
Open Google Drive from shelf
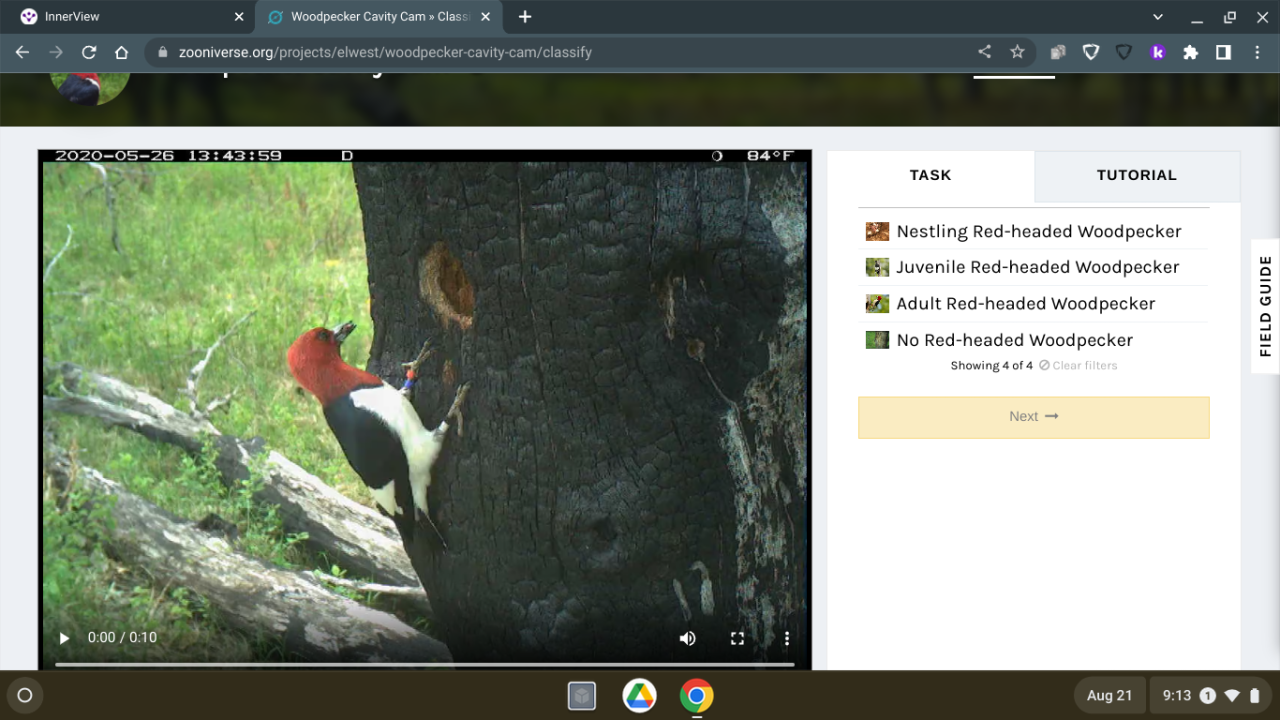pos(639,695)
